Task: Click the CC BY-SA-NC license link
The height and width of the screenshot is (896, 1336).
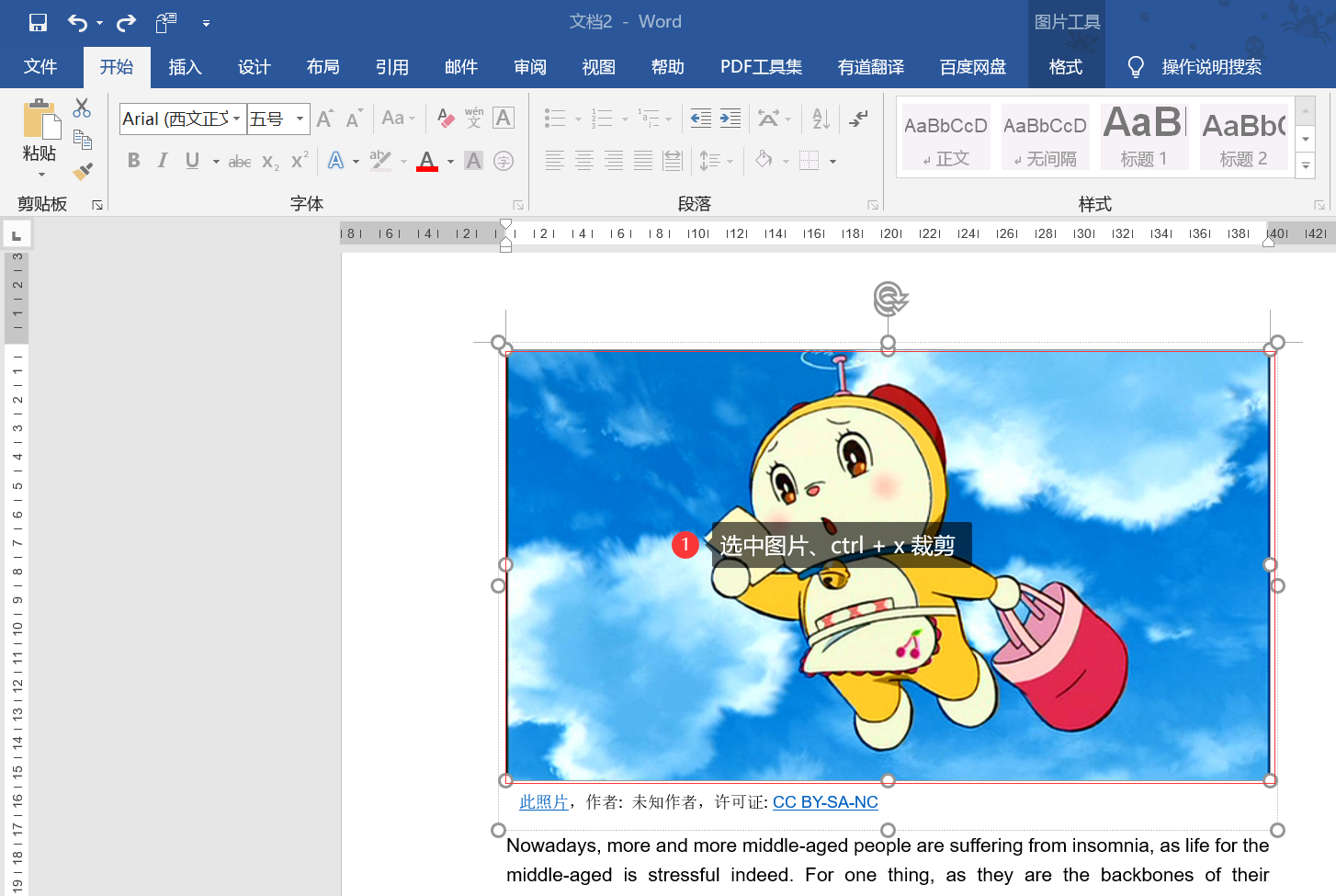Action: [x=825, y=802]
